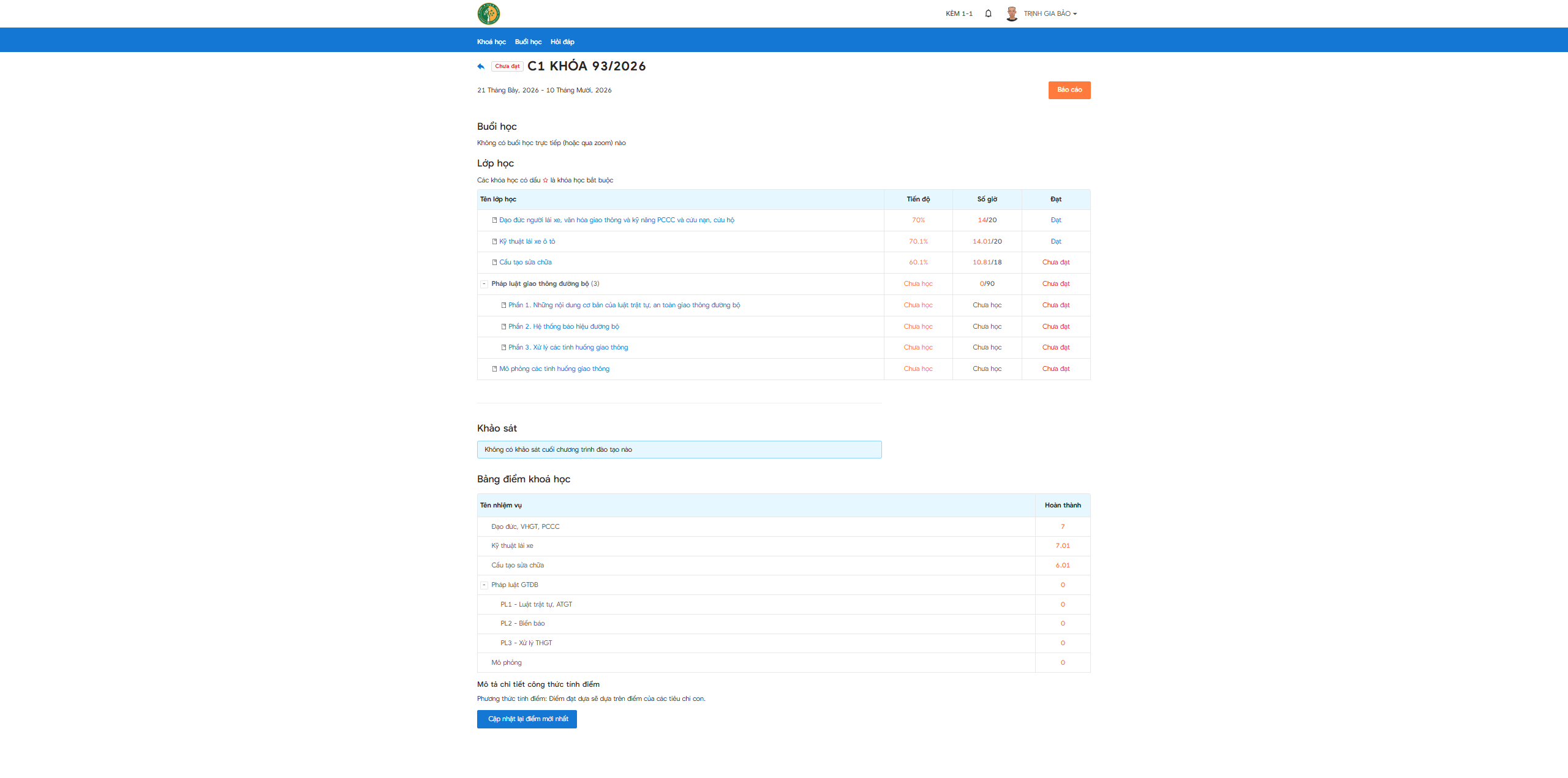
Task: Select the PL2 - Biển báo row
Action: 783,624
